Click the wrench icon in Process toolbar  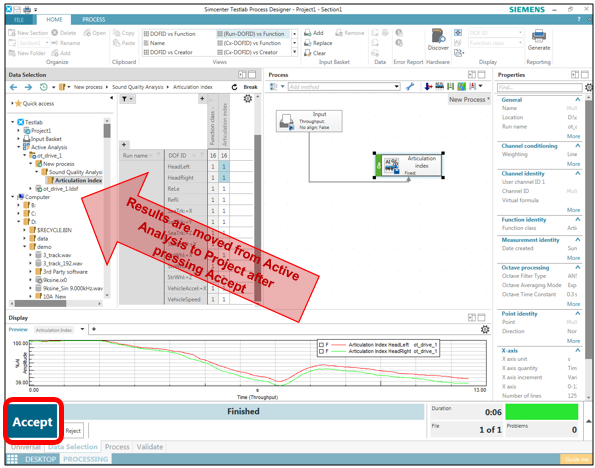(410, 87)
